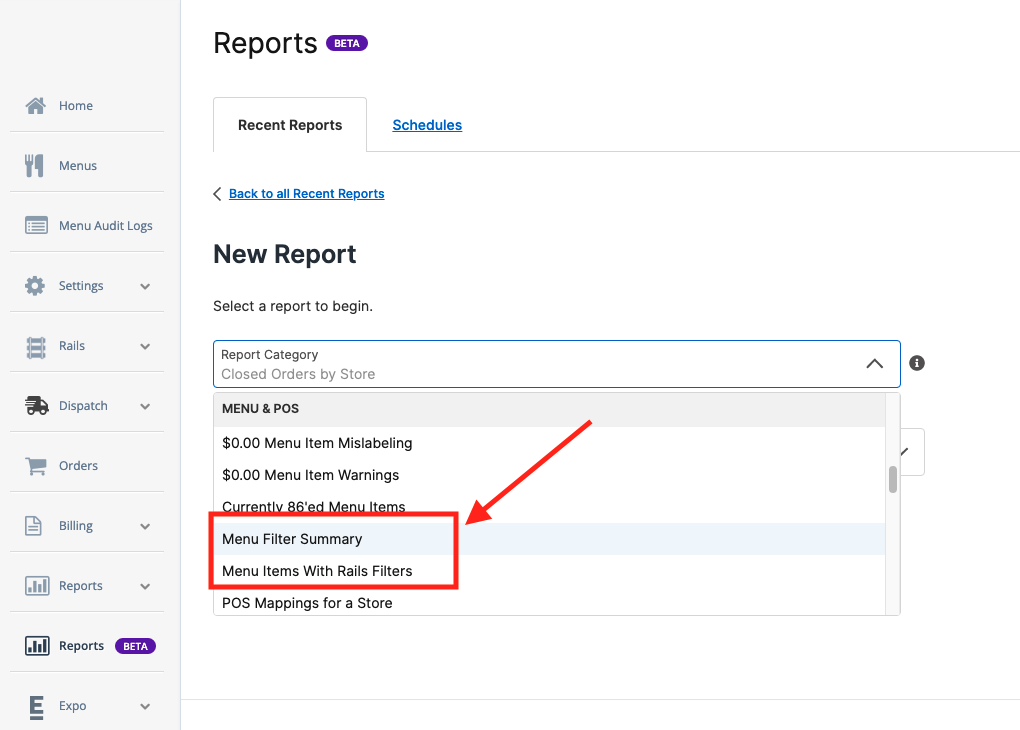This screenshot has width=1020, height=730.
Task: Click the dropdown list scrollbar thumb
Action: coord(892,480)
